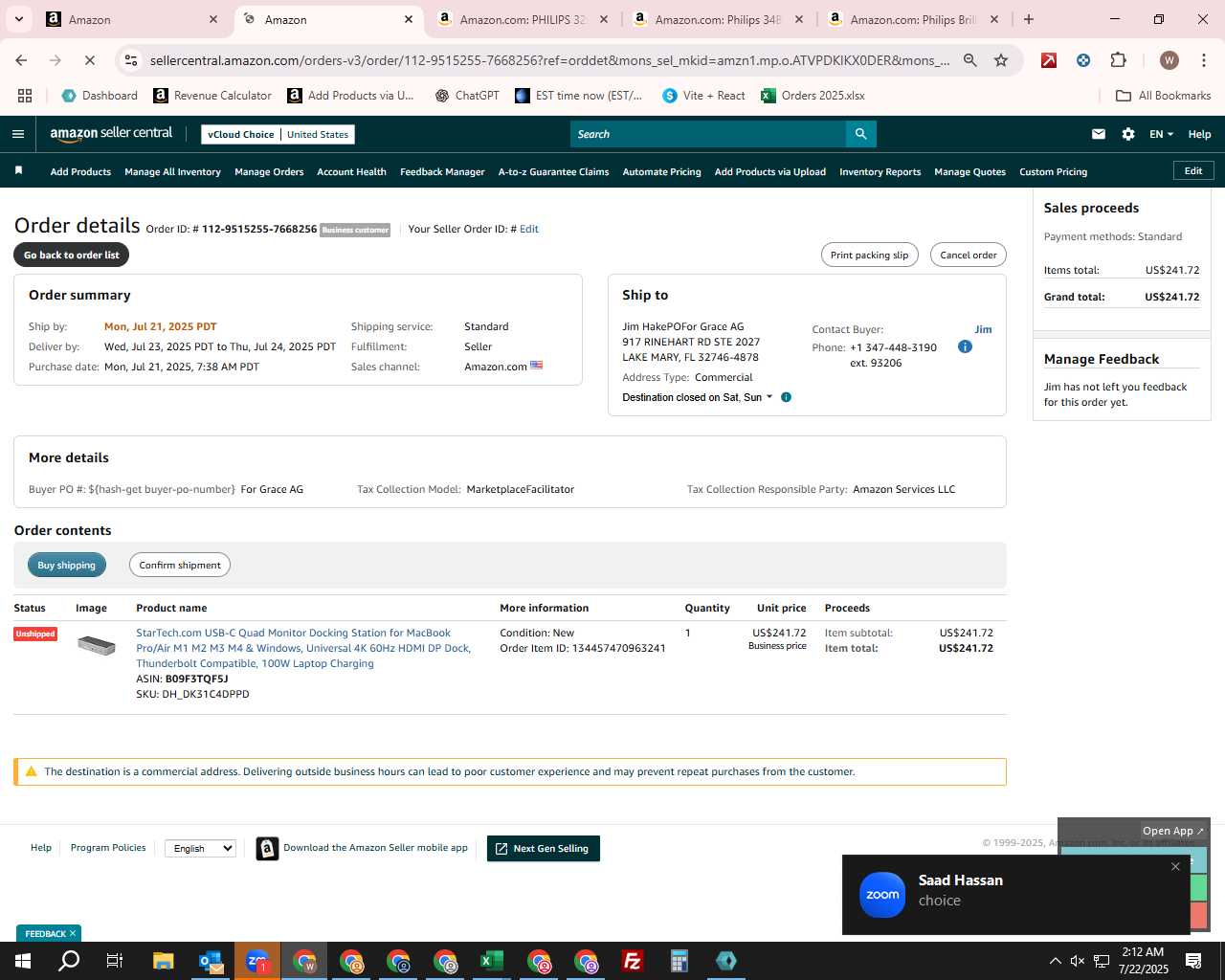Open the Help link in the header
Image resolution: width=1225 pixels, height=980 pixels.
pyautogui.click(x=1199, y=134)
